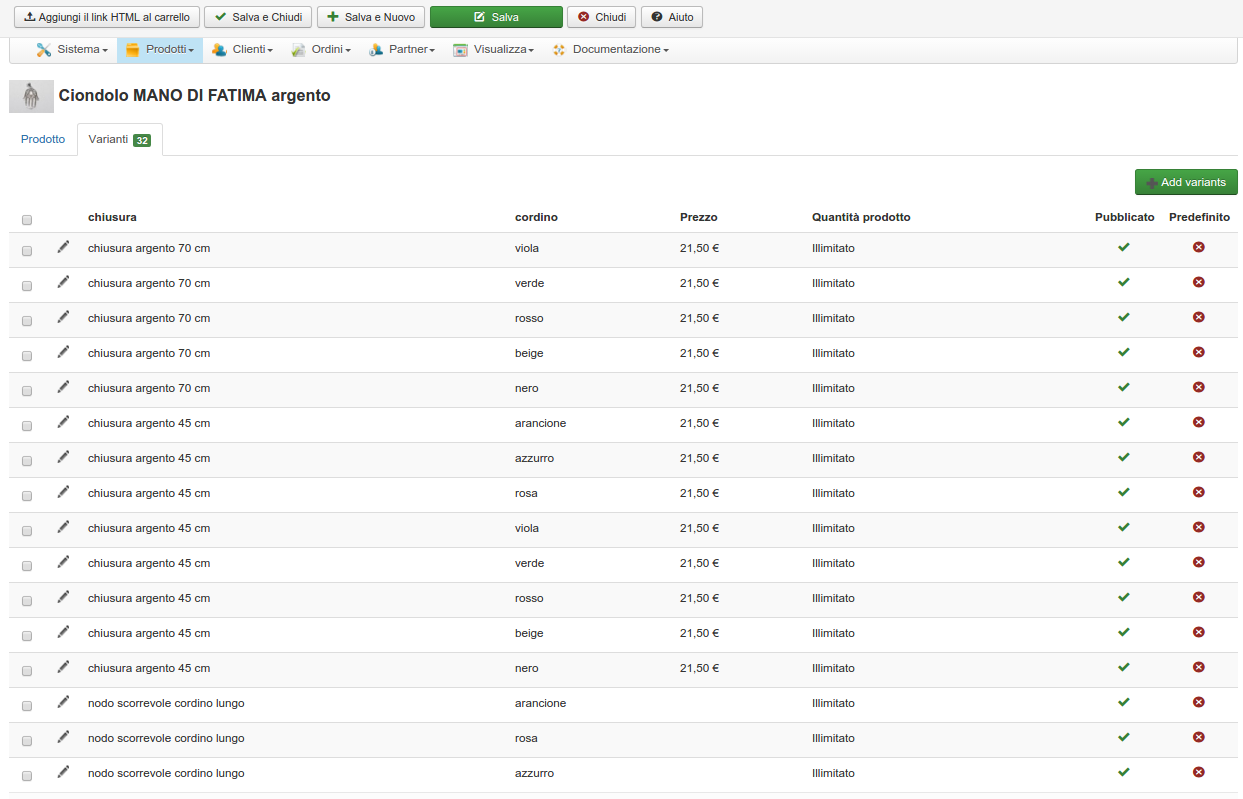Check the 45 cm nero row checkbox
The height and width of the screenshot is (799, 1243).
pos(27,671)
